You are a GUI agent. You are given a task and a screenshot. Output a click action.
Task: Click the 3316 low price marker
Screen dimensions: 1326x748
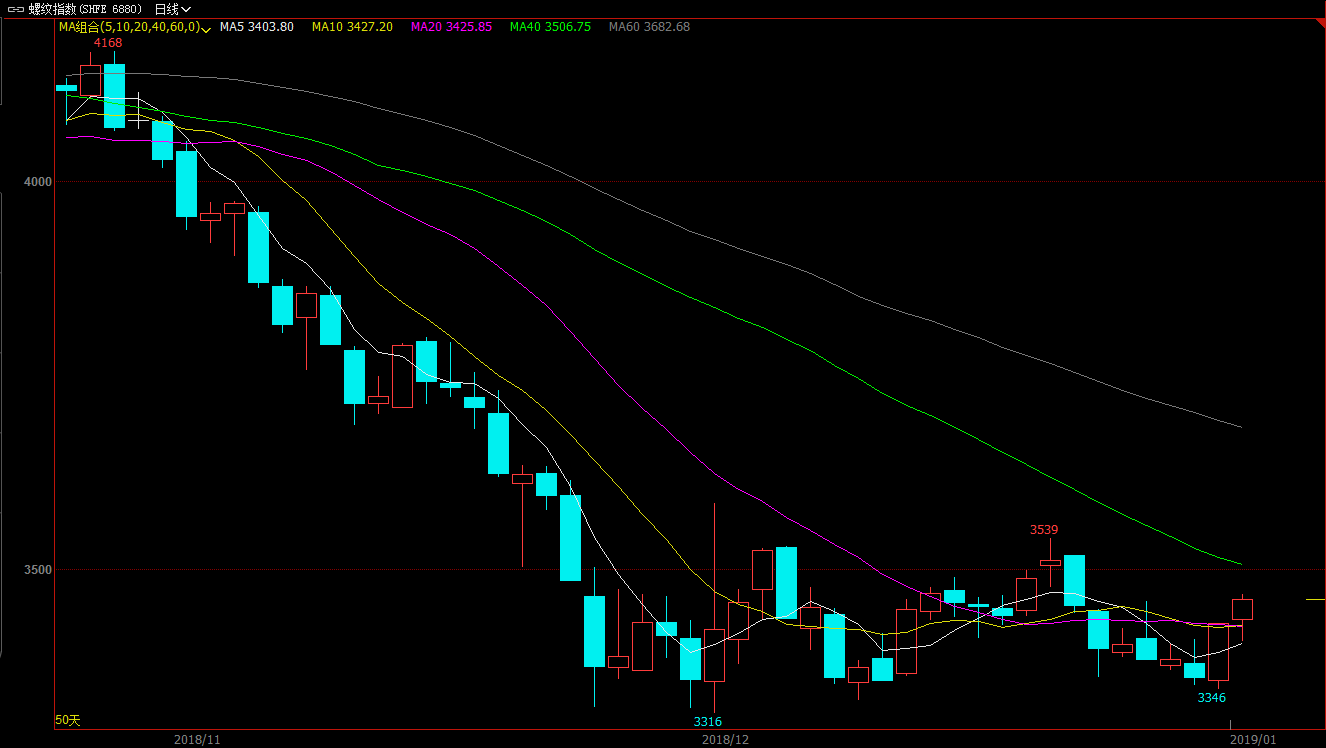(708, 722)
